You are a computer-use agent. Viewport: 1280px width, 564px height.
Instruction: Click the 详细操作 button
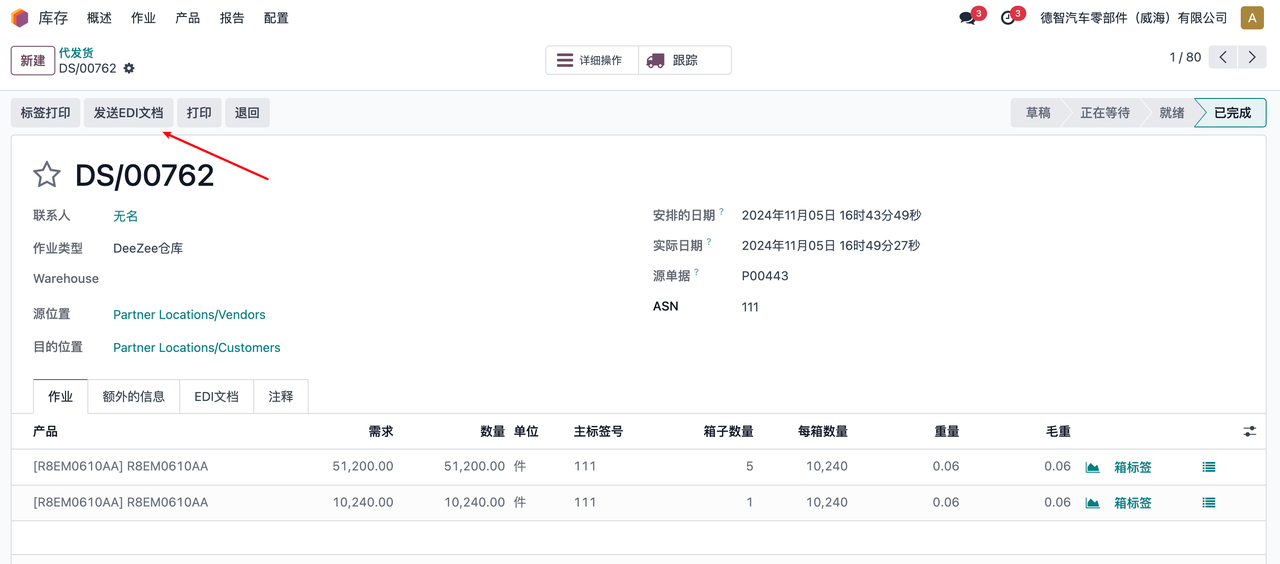click(590, 60)
